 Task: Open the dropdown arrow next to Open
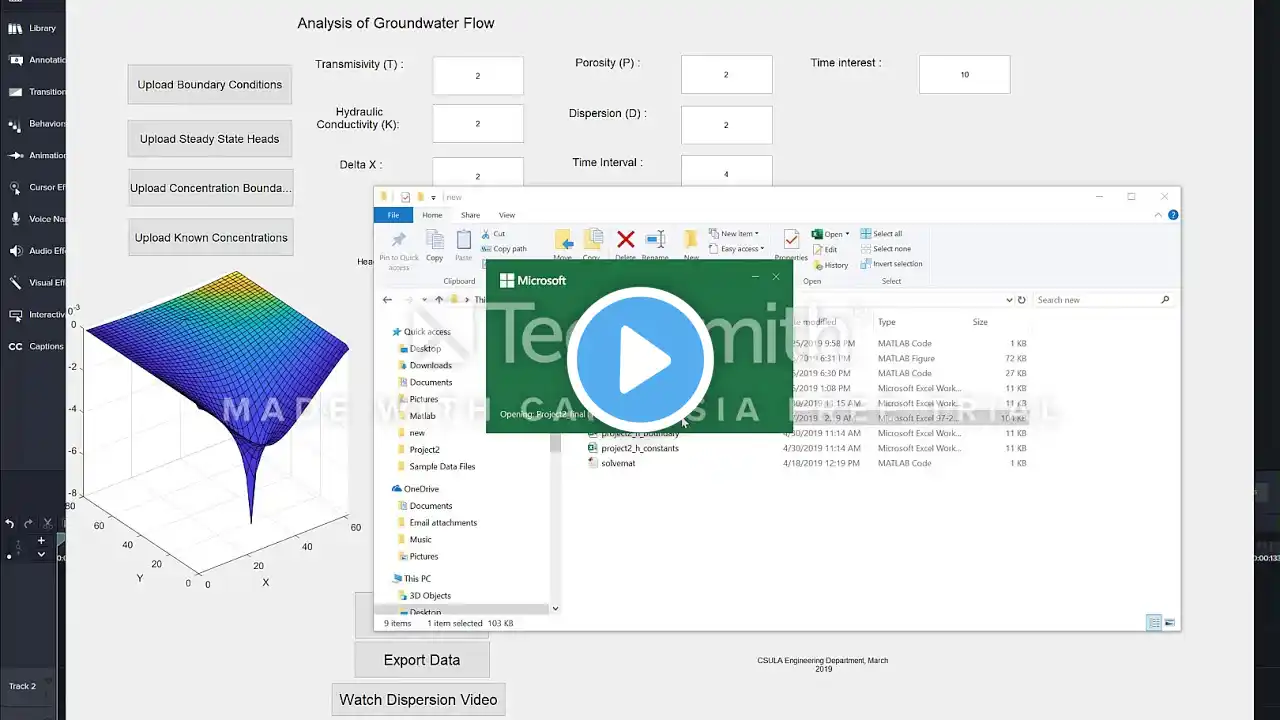tap(845, 234)
